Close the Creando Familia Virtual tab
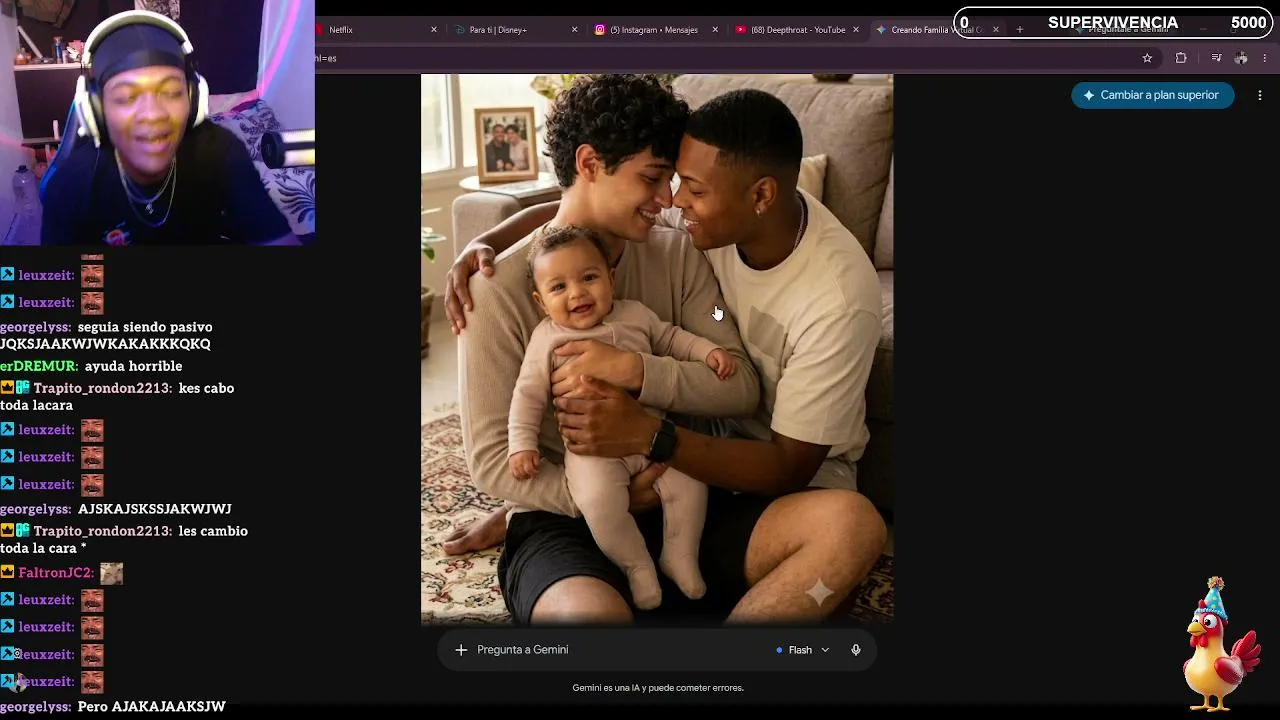This screenshot has width=1280, height=720. (x=995, y=30)
